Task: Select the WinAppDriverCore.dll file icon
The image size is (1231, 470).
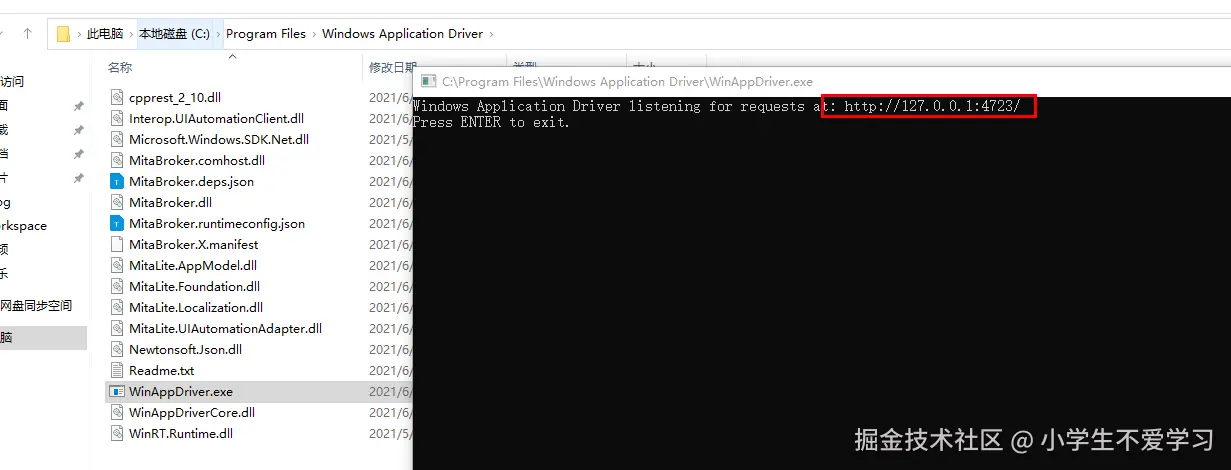Action: tap(117, 412)
